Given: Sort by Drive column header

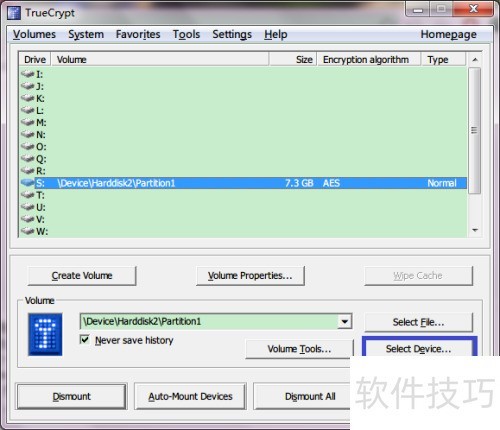Looking at the screenshot, I should 35,60.
